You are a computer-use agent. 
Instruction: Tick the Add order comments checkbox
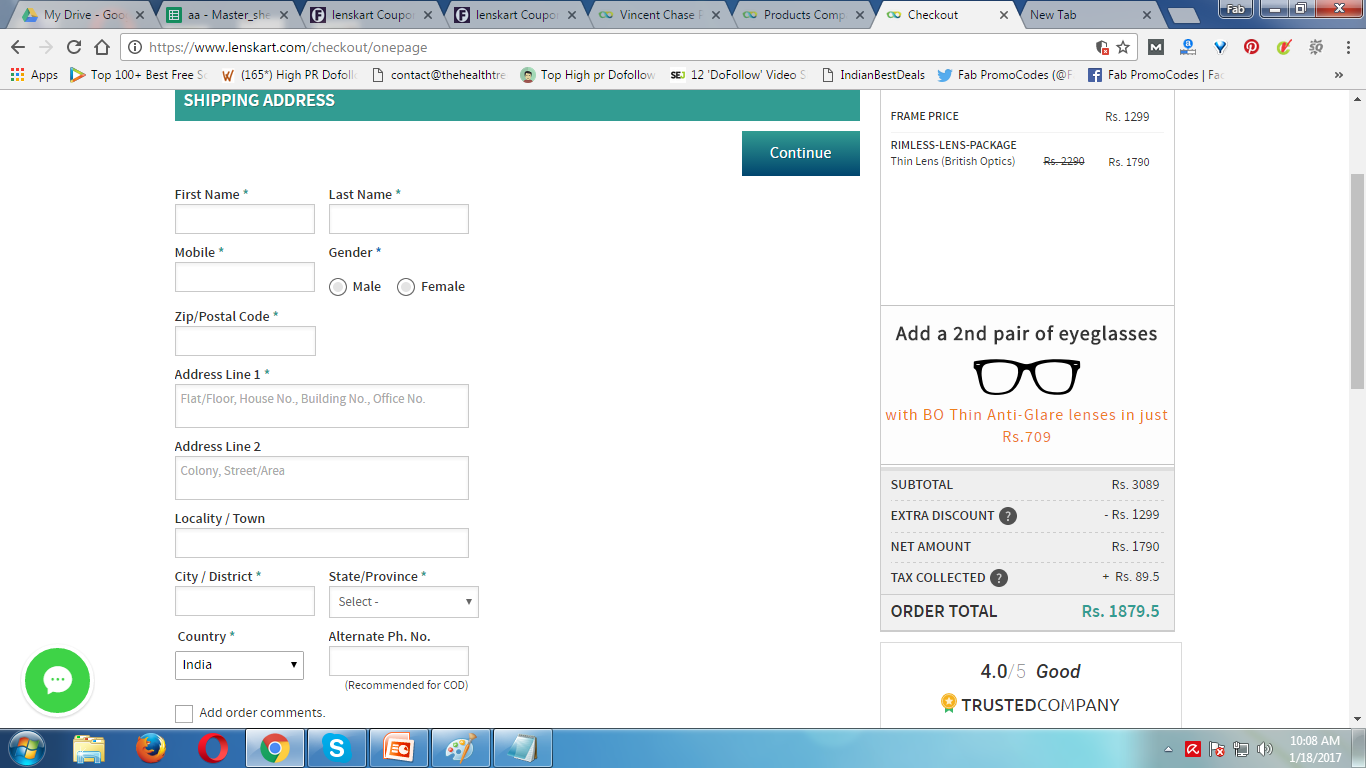(x=184, y=713)
